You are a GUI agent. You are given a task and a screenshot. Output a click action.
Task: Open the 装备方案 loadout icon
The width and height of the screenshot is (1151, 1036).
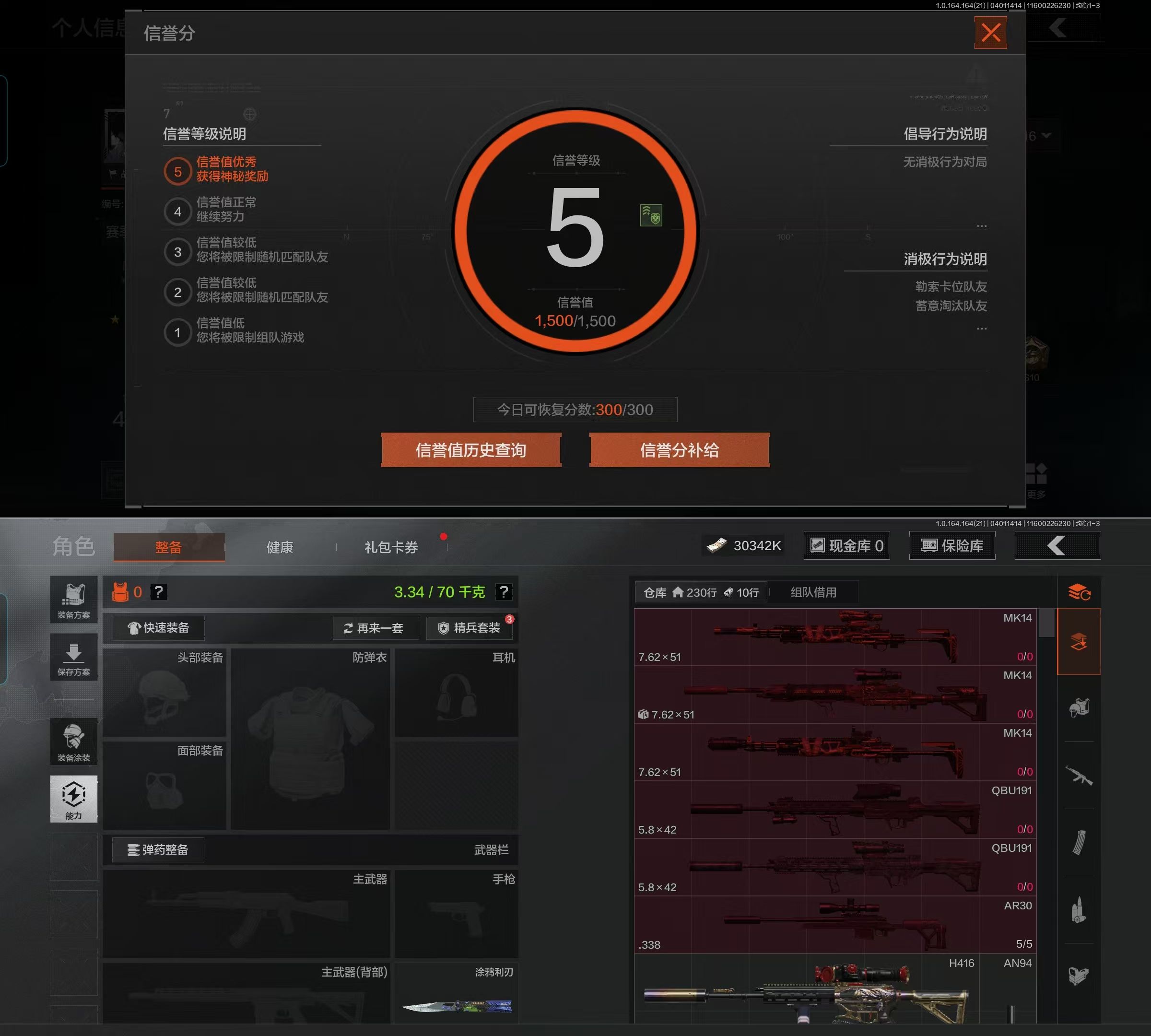pyautogui.click(x=73, y=600)
